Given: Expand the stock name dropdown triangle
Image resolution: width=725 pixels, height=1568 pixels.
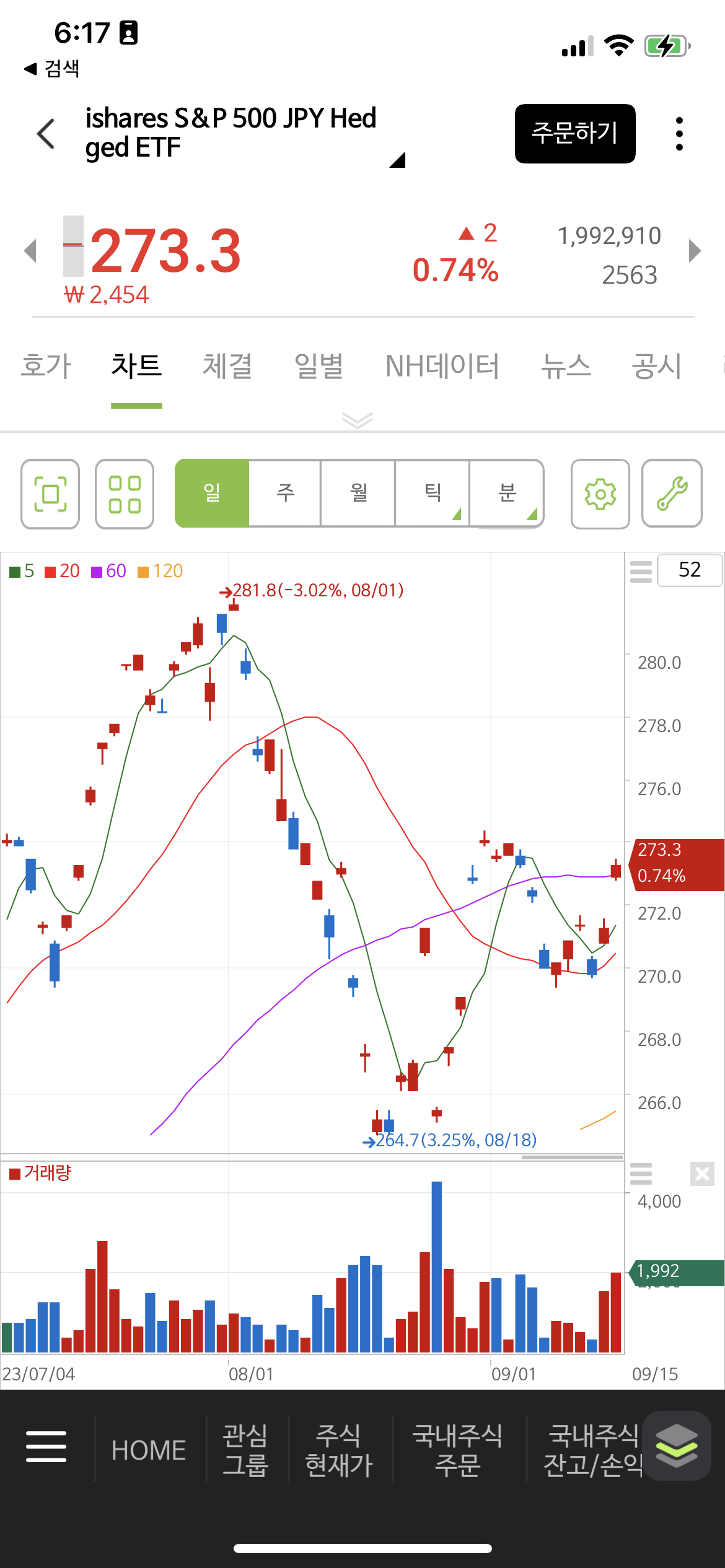Looking at the screenshot, I should click(397, 160).
